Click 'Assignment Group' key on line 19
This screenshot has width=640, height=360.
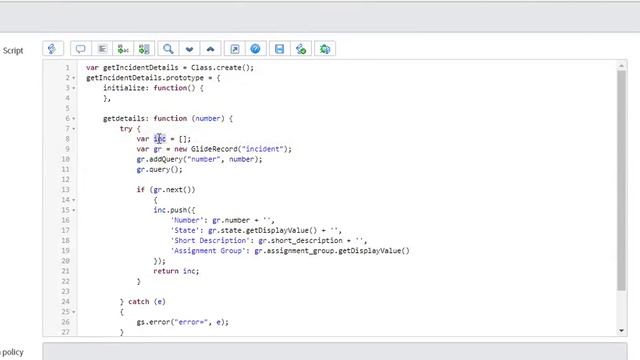[x=208, y=251]
